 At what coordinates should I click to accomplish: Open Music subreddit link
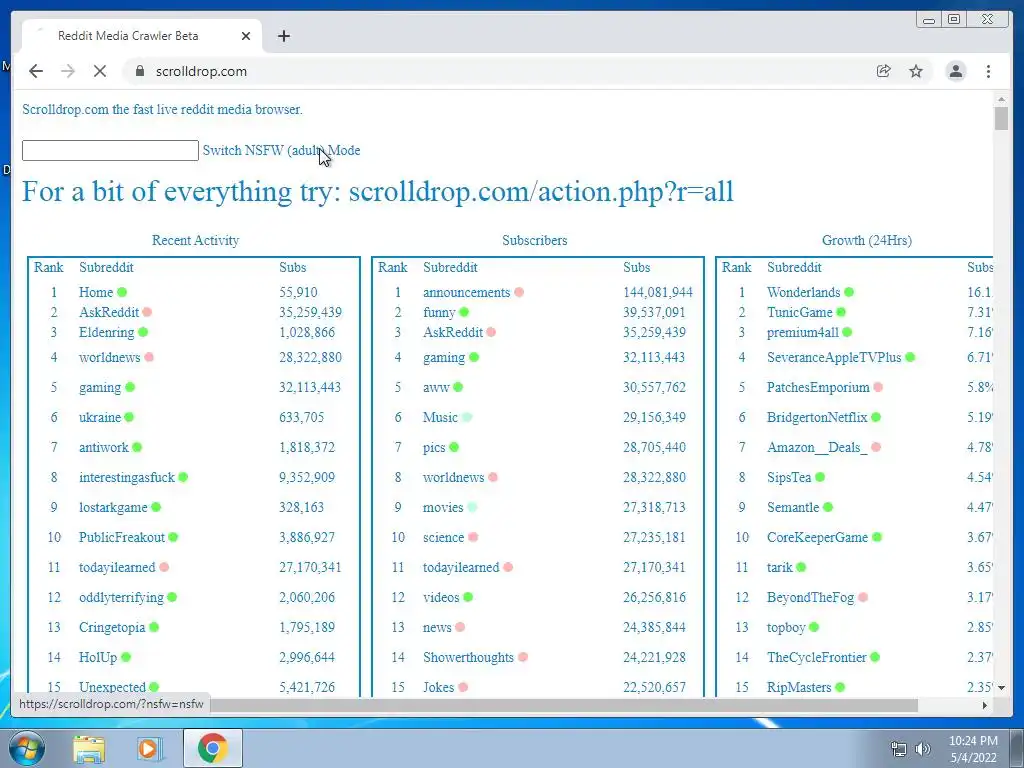pyautogui.click(x=440, y=417)
